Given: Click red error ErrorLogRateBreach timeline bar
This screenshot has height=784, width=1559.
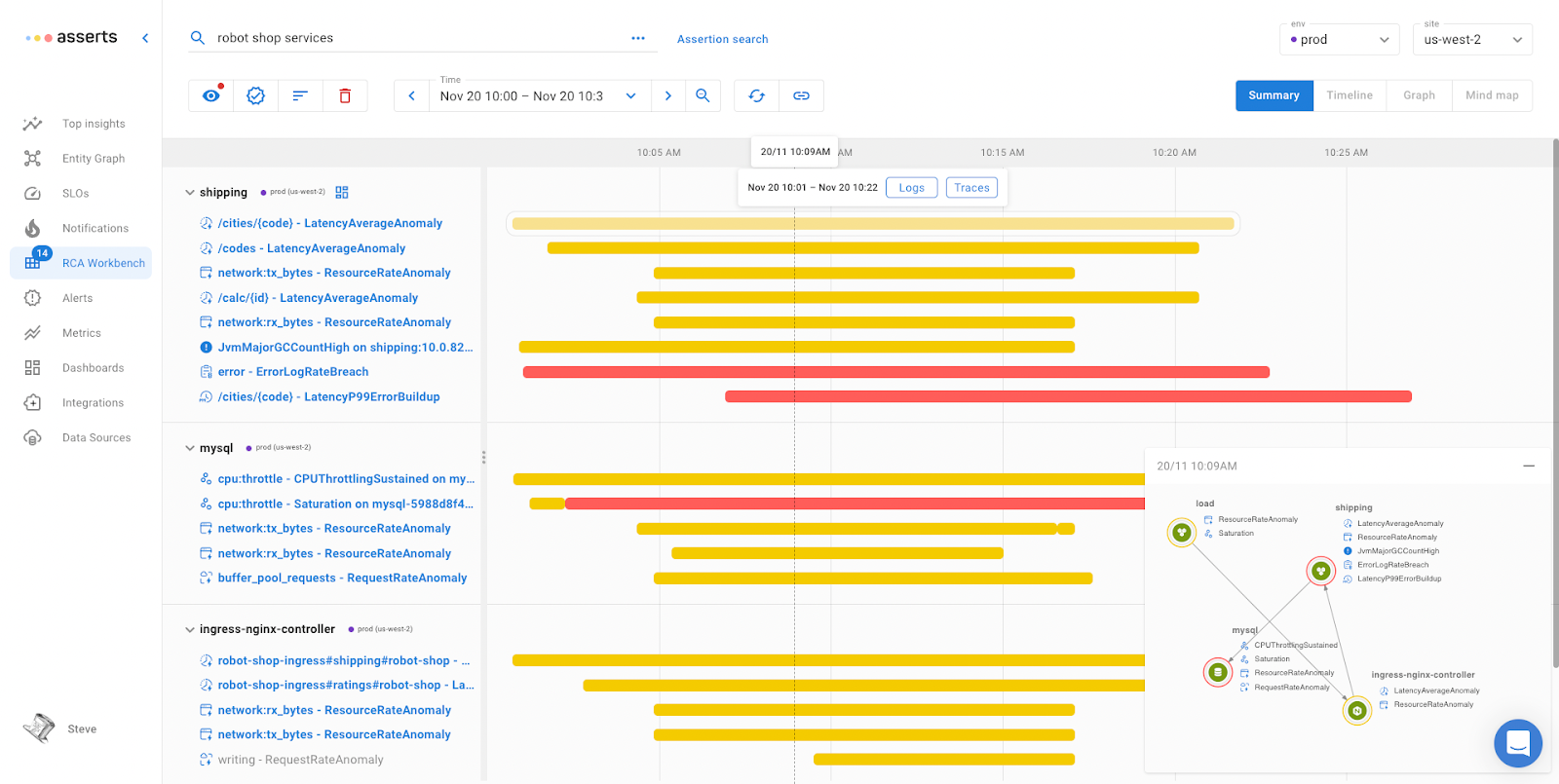Looking at the screenshot, I should [895, 372].
